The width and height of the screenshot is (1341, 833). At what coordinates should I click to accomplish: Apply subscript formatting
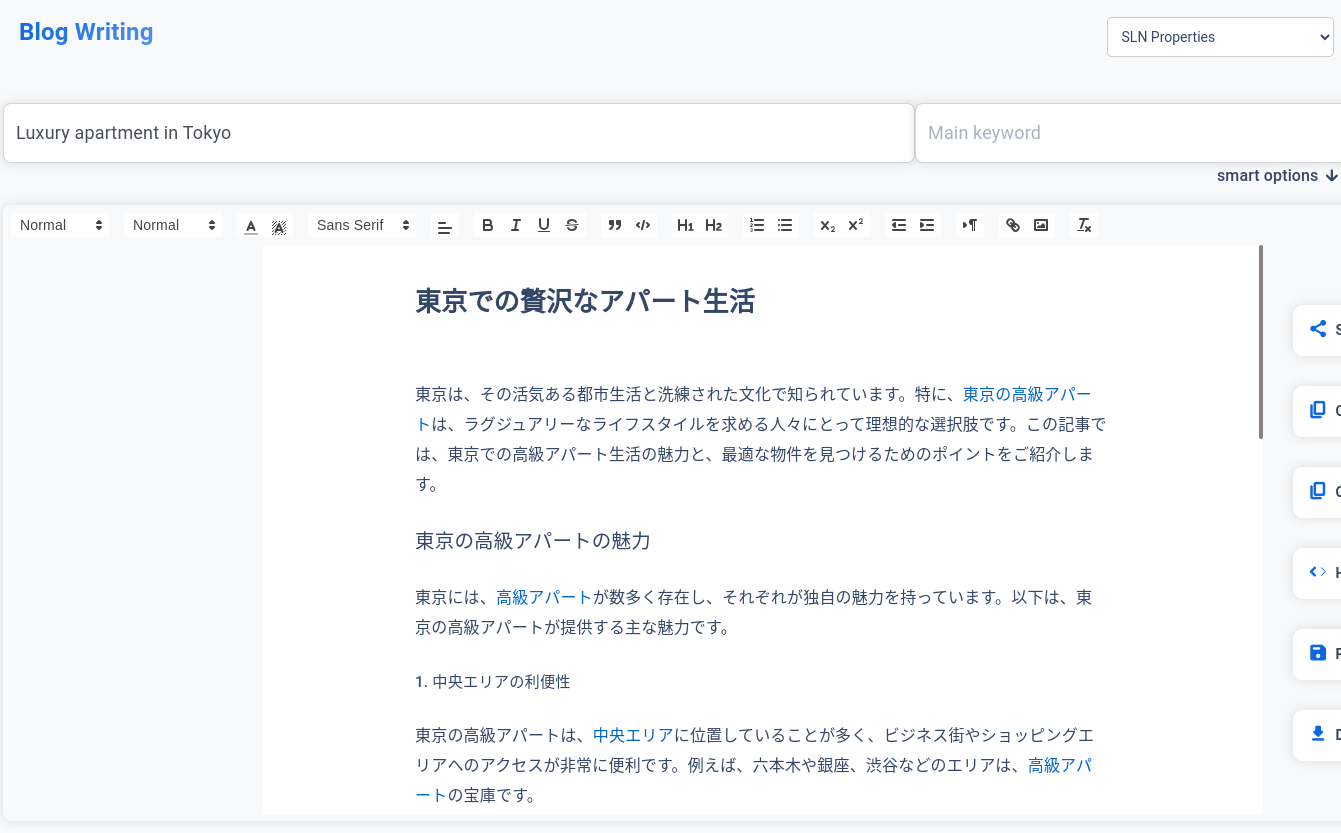tap(827, 225)
